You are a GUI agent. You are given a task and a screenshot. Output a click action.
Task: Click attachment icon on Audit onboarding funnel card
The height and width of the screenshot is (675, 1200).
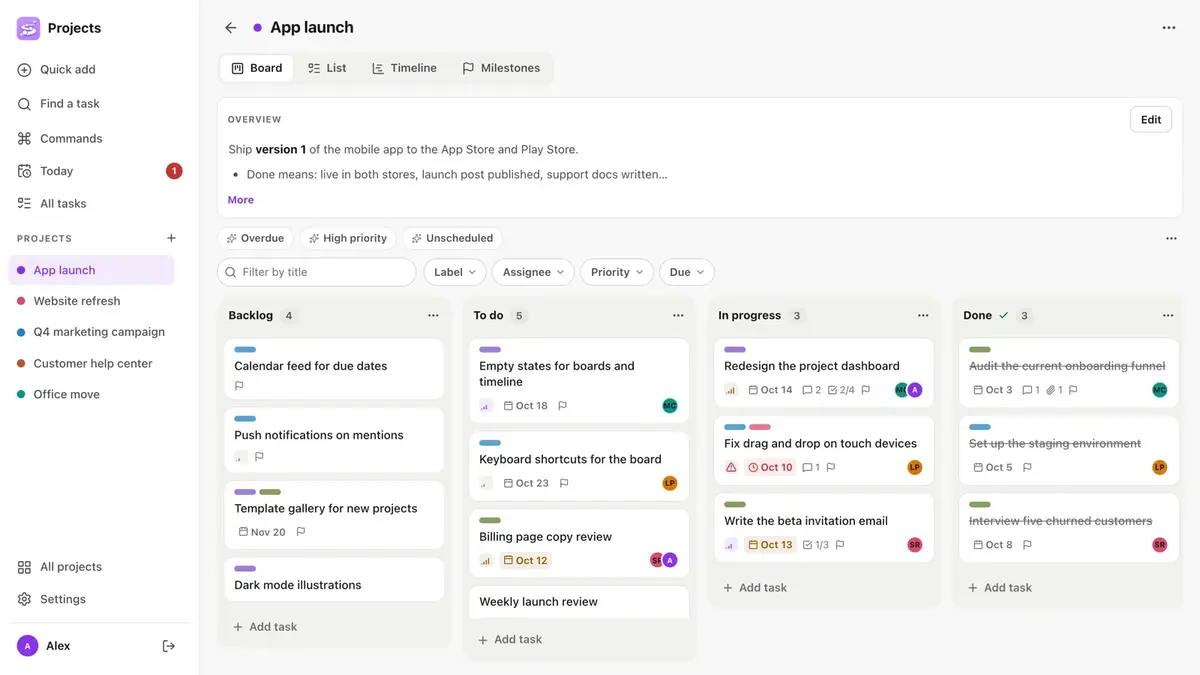1054,390
